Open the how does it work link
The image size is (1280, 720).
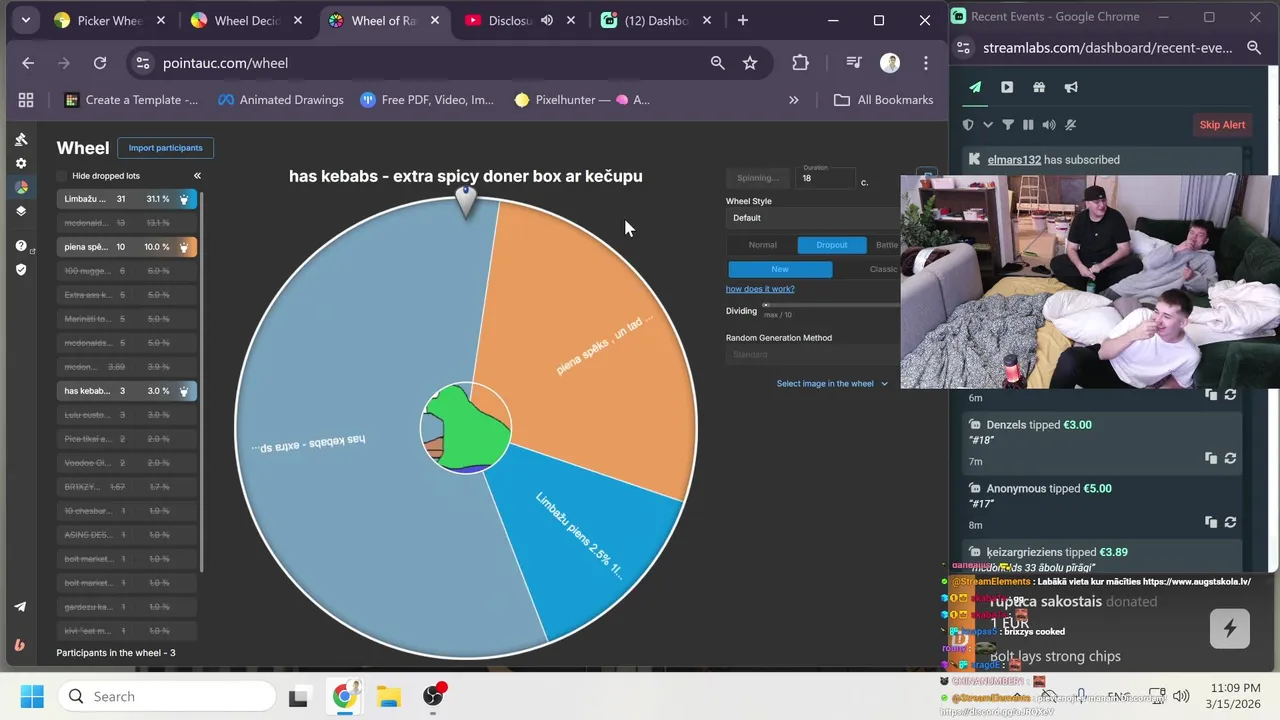coord(760,289)
